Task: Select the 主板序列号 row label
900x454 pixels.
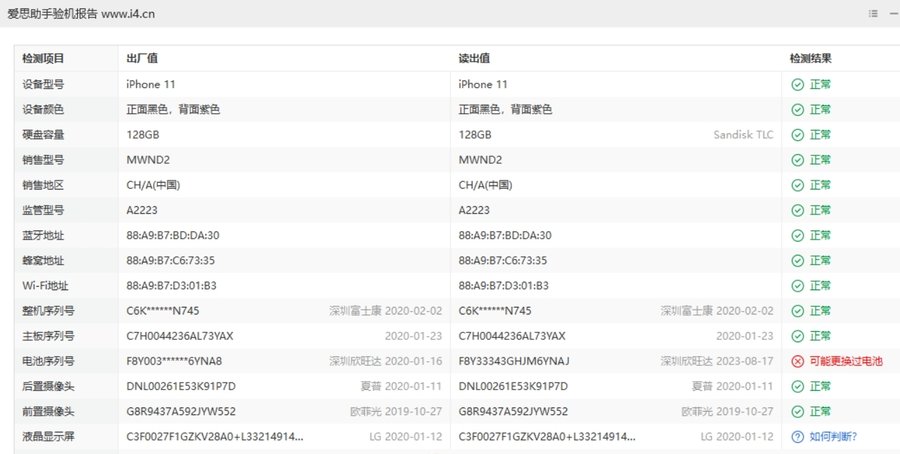Action: pyautogui.click(x=48, y=336)
